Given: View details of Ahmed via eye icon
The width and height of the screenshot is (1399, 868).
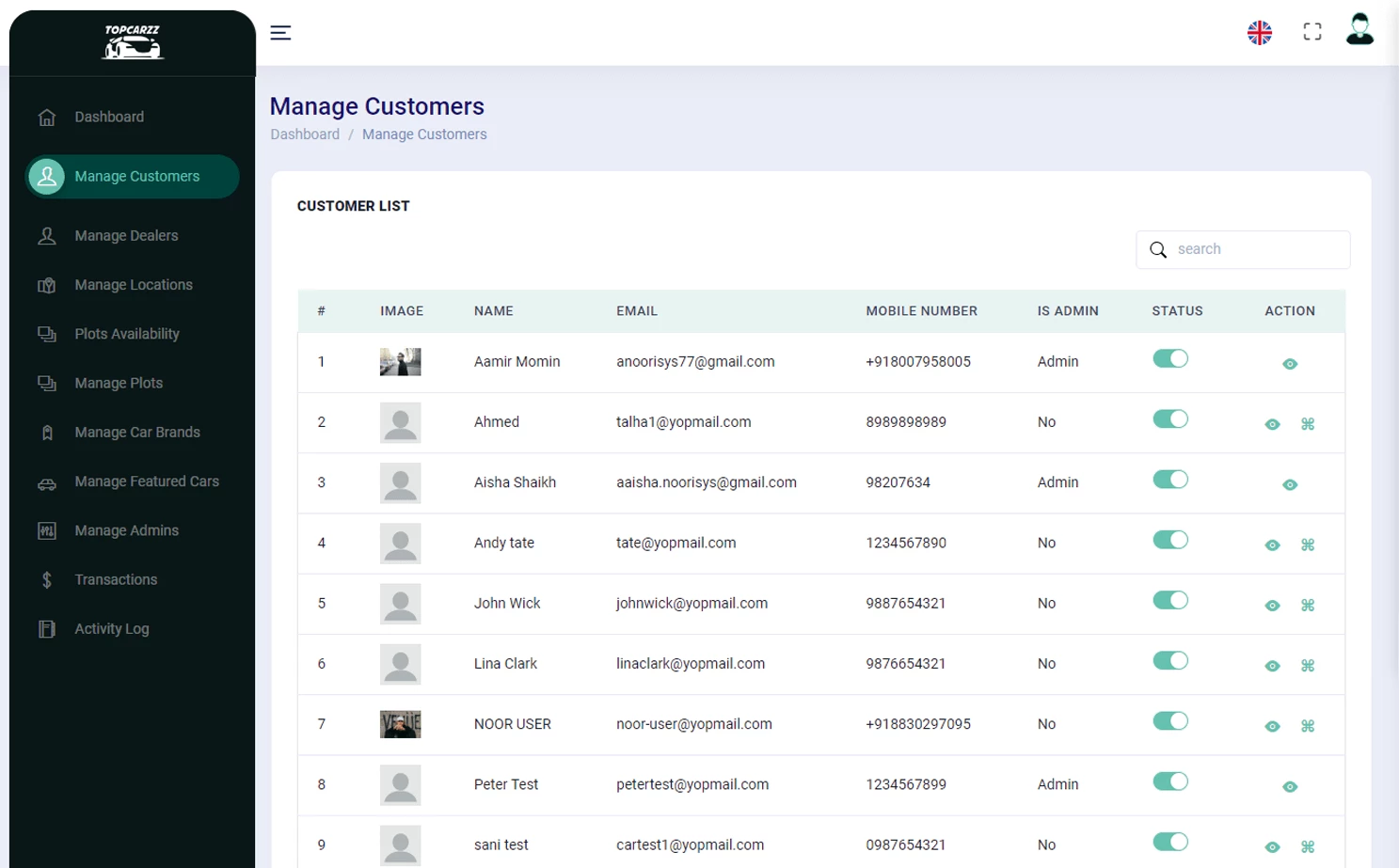Looking at the screenshot, I should point(1272,424).
